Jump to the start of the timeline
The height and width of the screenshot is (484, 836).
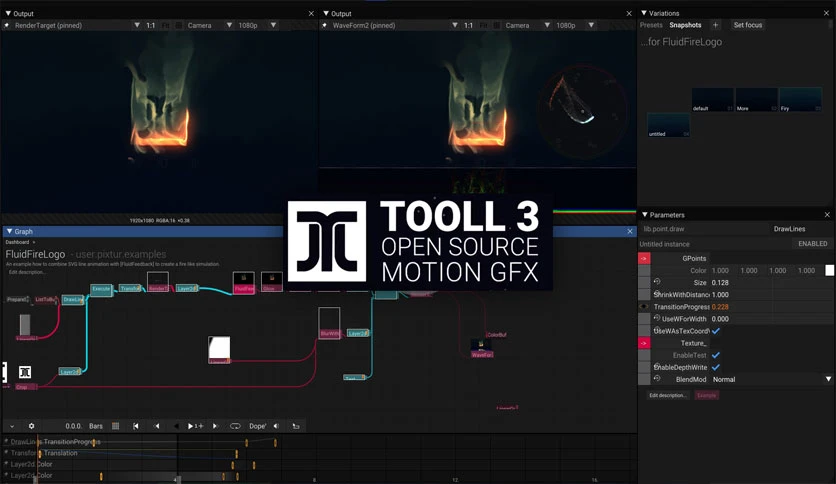pos(136,426)
